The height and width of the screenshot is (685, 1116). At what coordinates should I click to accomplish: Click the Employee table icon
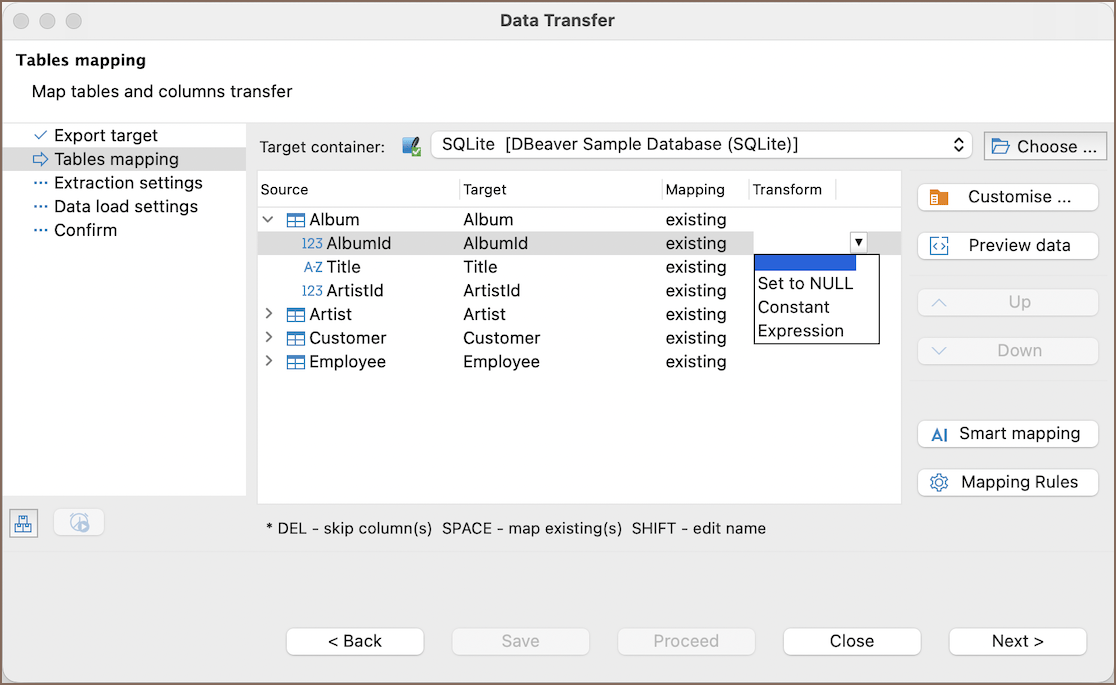click(296, 362)
